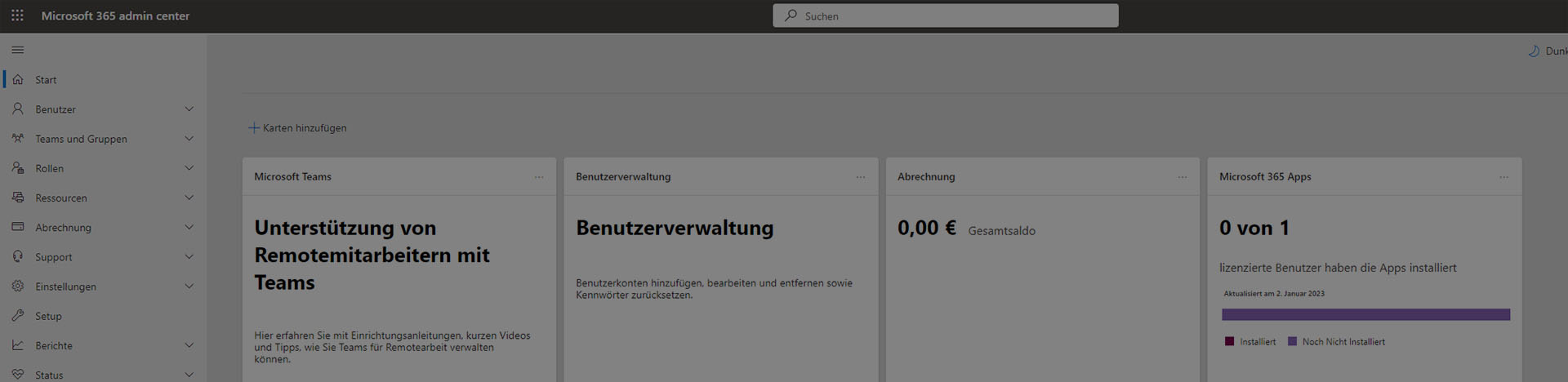Open the app launcher grid icon
This screenshot has height=382, width=1568.
(x=17, y=16)
